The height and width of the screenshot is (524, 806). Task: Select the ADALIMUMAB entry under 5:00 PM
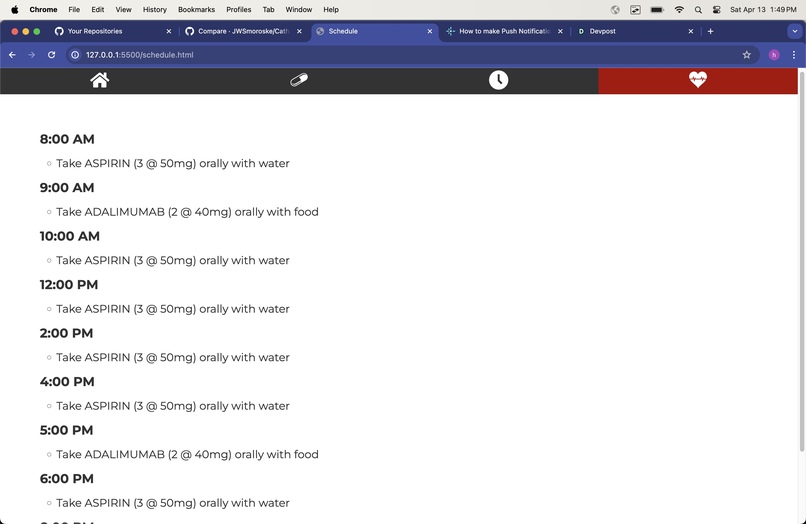click(x=187, y=455)
